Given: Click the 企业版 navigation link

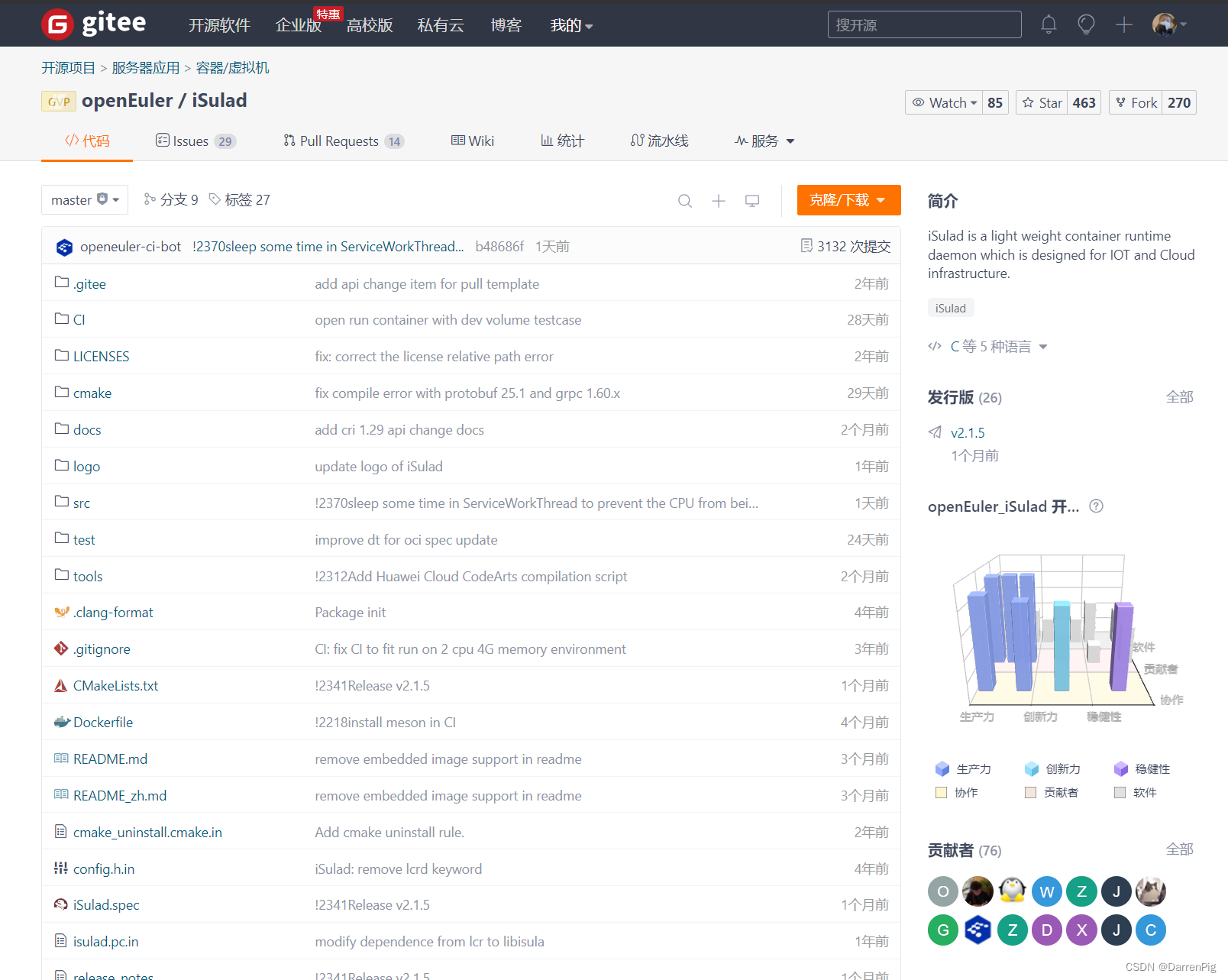Looking at the screenshot, I should pyautogui.click(x=299, y=25).
